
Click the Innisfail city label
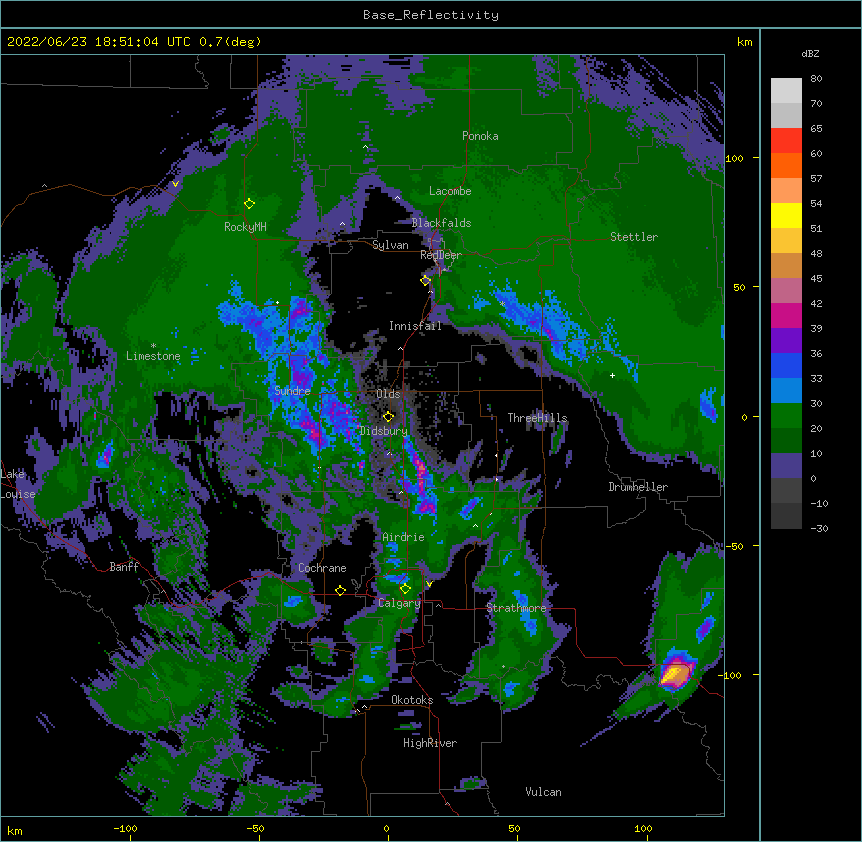click(x=415, y=326)
